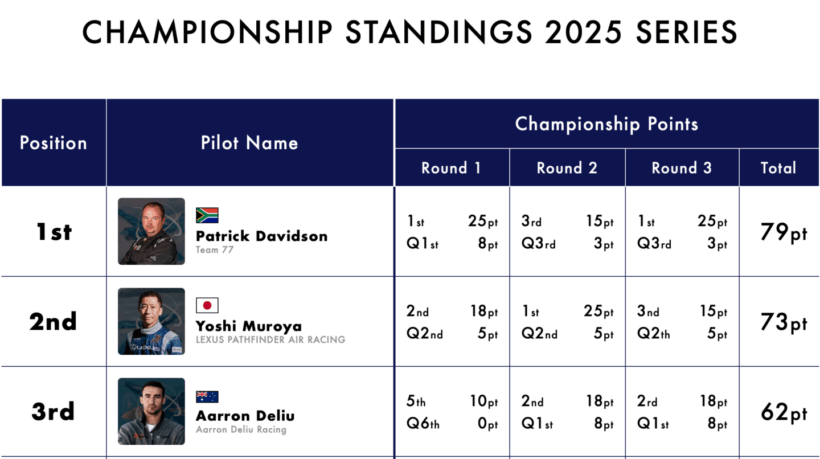This screenshot has height=459, width=820.
Task: Click the Round 1 column header
Action: (451, 168)
